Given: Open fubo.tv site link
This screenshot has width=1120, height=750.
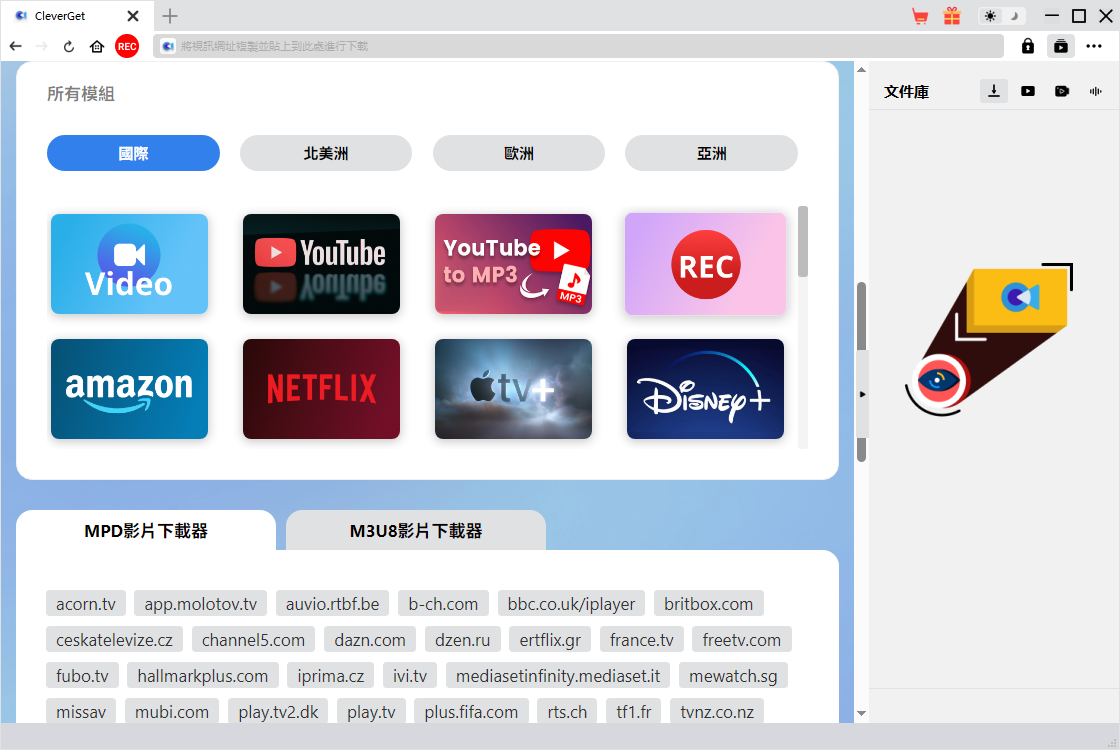Looking at the screenshot, I should click(82, 675).
